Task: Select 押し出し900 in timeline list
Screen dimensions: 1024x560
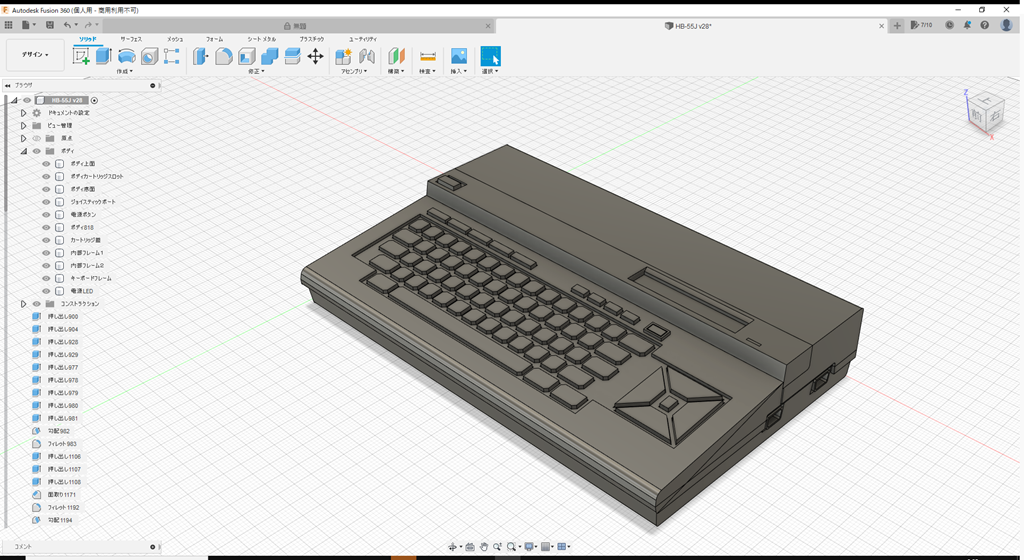Action: pos(62,317)
